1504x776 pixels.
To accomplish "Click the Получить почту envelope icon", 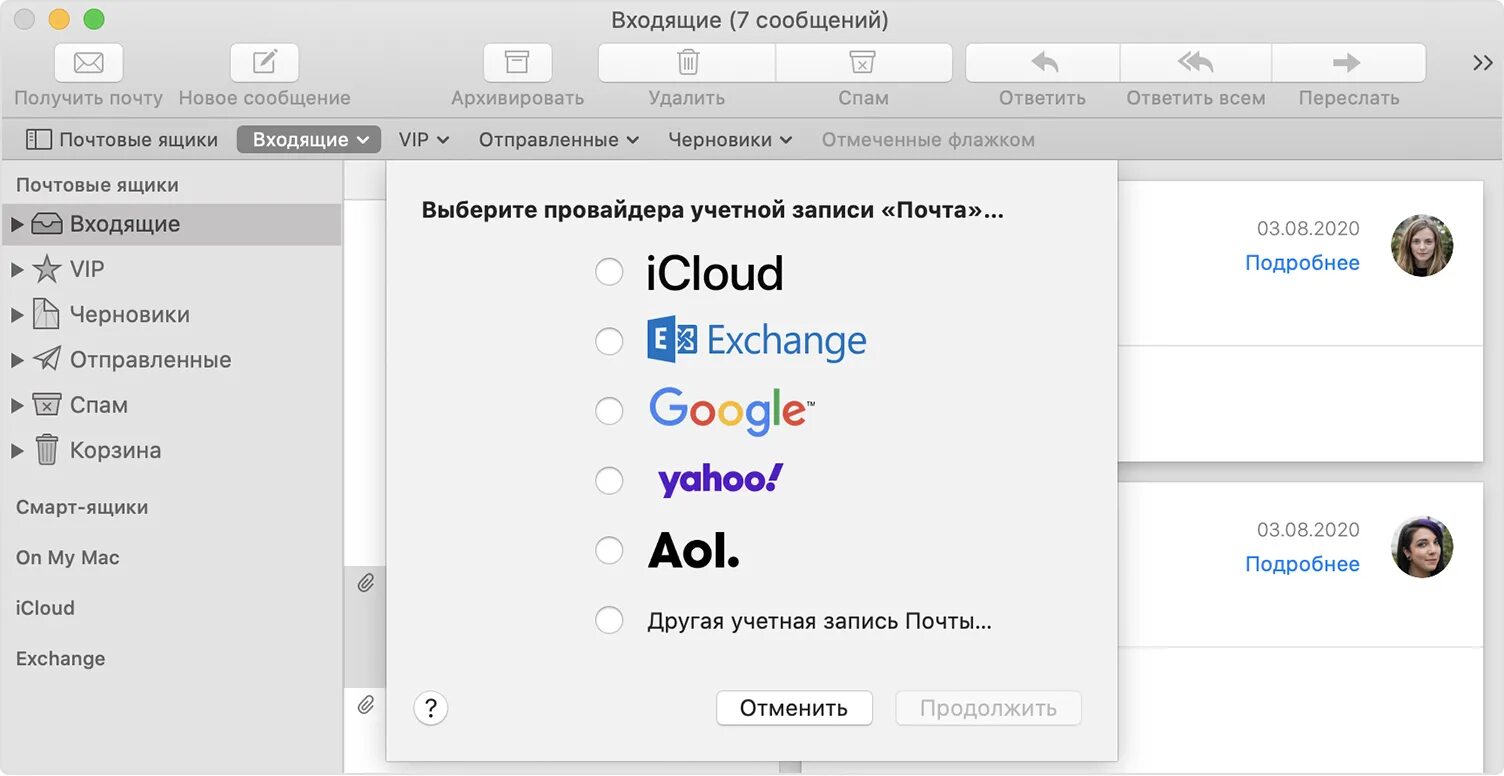I will (88, 63).
